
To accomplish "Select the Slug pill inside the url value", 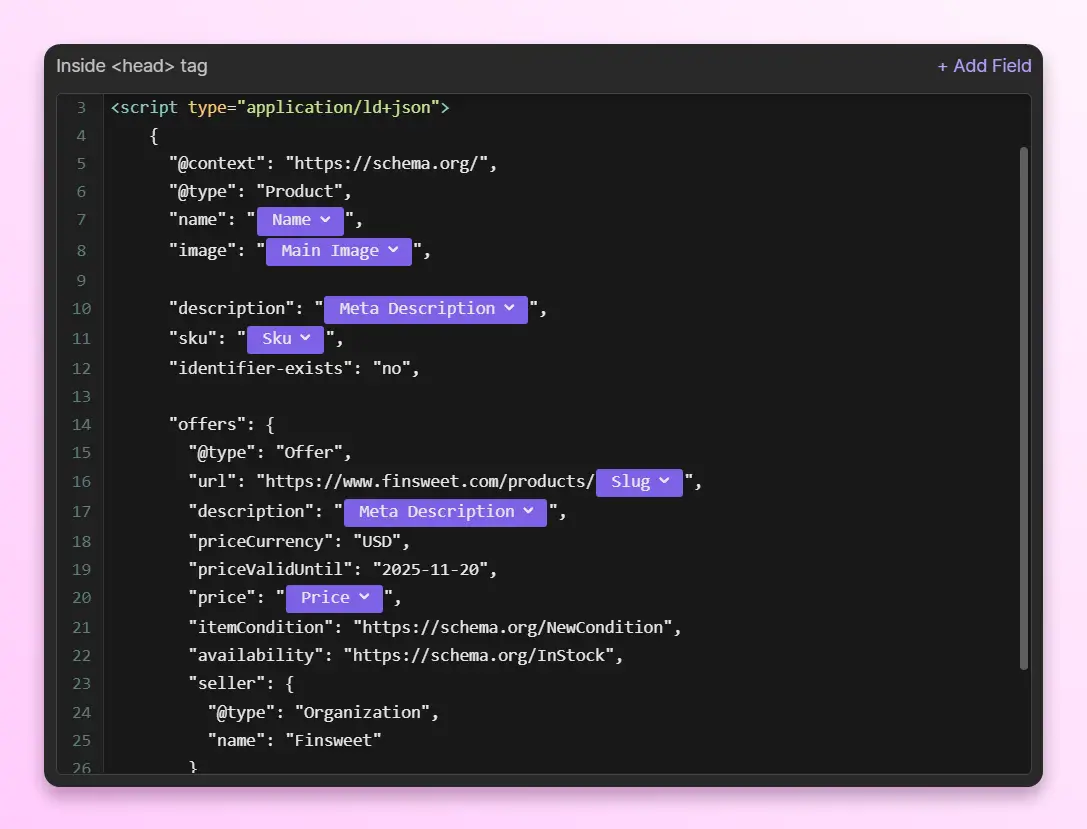I will coord(639,482).
